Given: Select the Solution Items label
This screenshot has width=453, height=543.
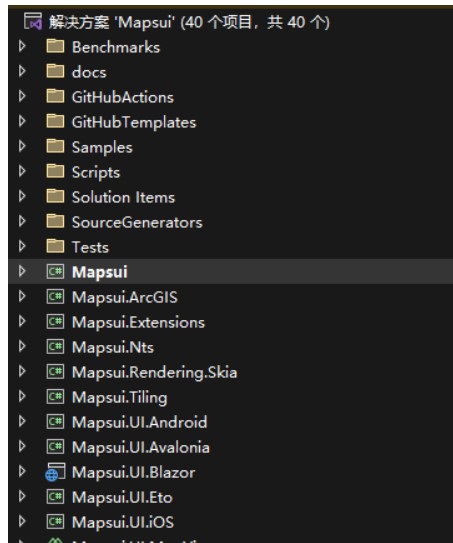Looking at the screenshot, I should pos(123,197).
